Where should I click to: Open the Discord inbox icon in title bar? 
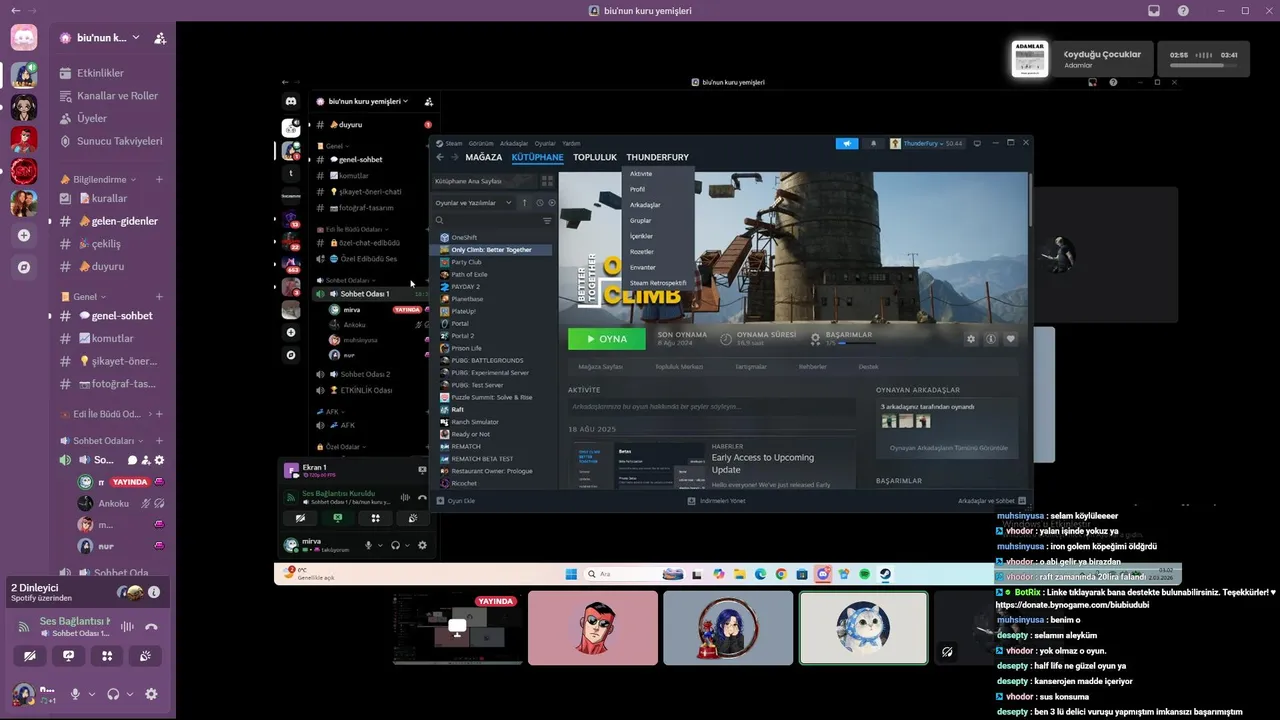coord(1154,11)
